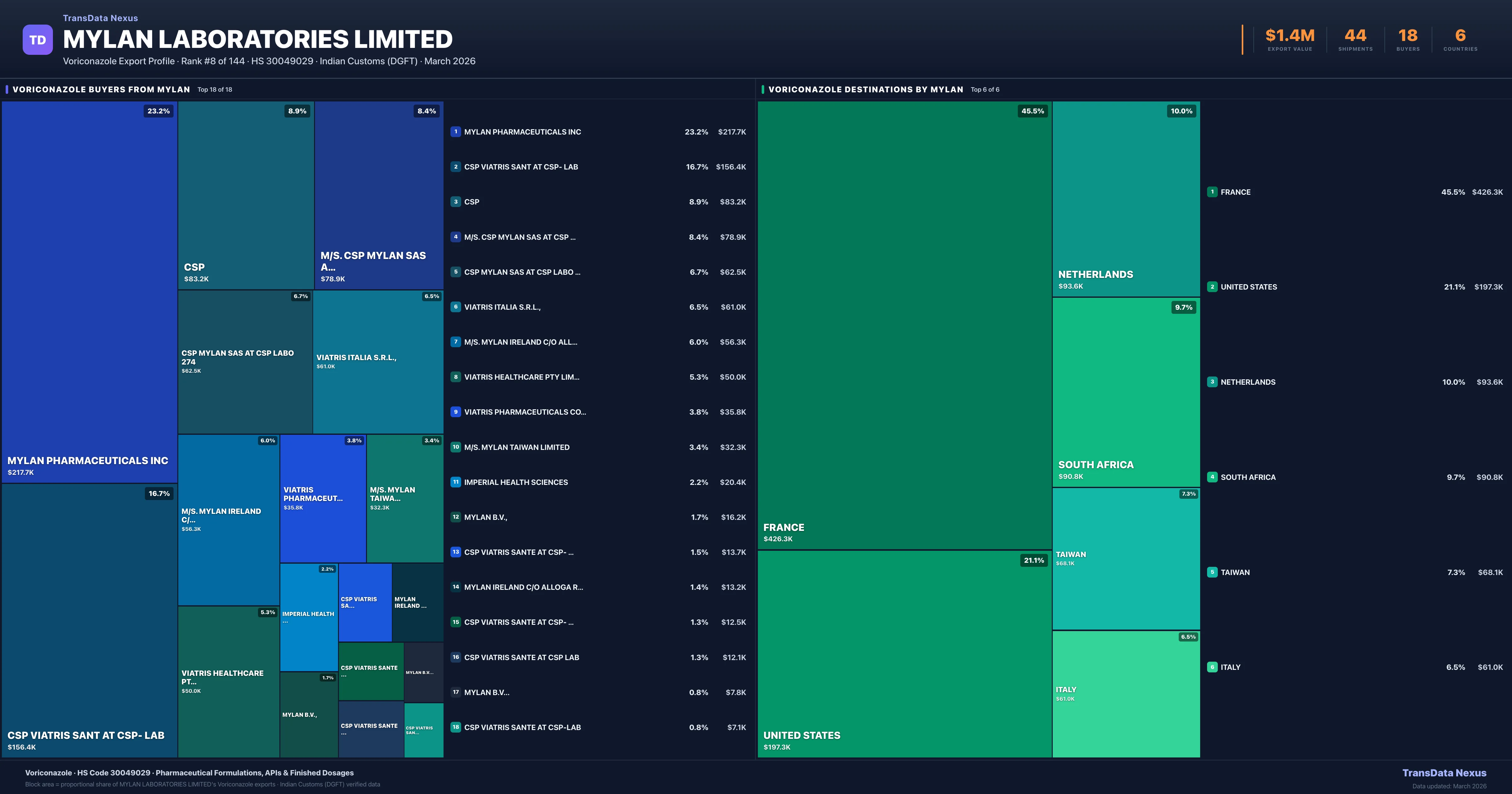Click rank 18 badge in buyers list
Screen dimensions: 1512x794
455,727
